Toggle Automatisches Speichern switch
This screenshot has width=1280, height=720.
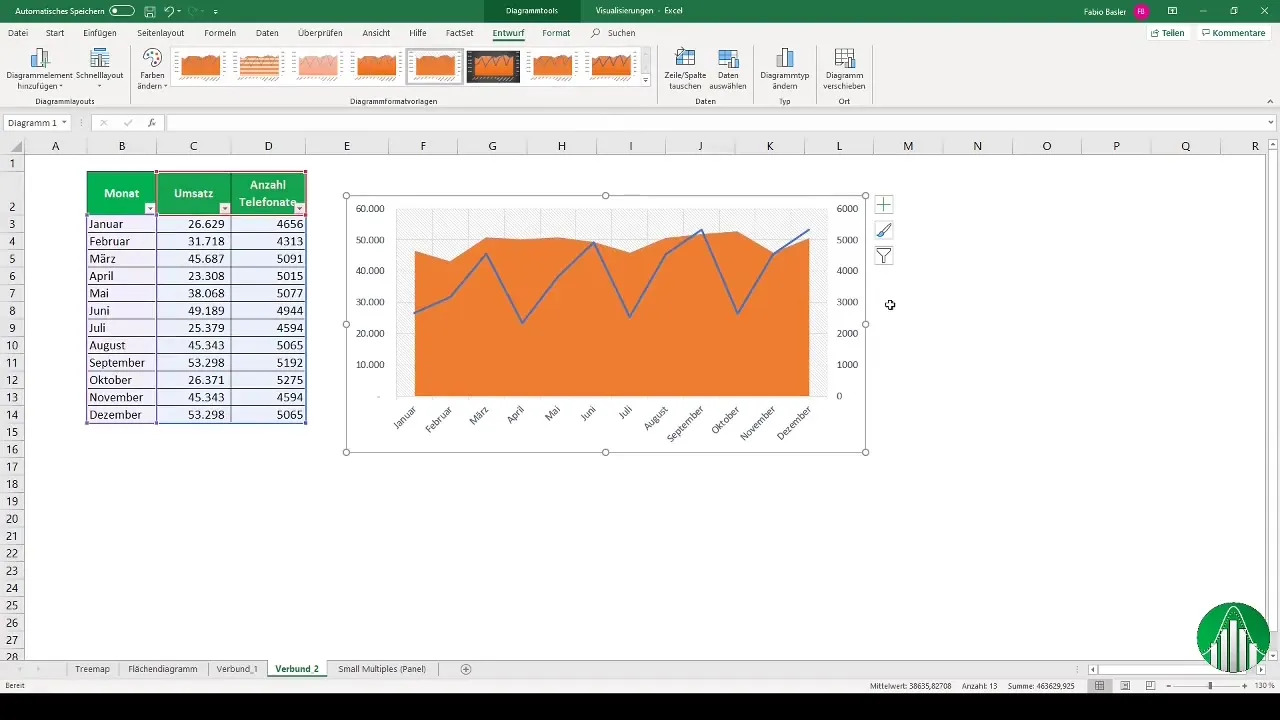pyautogui.click(x=122, y=10)
